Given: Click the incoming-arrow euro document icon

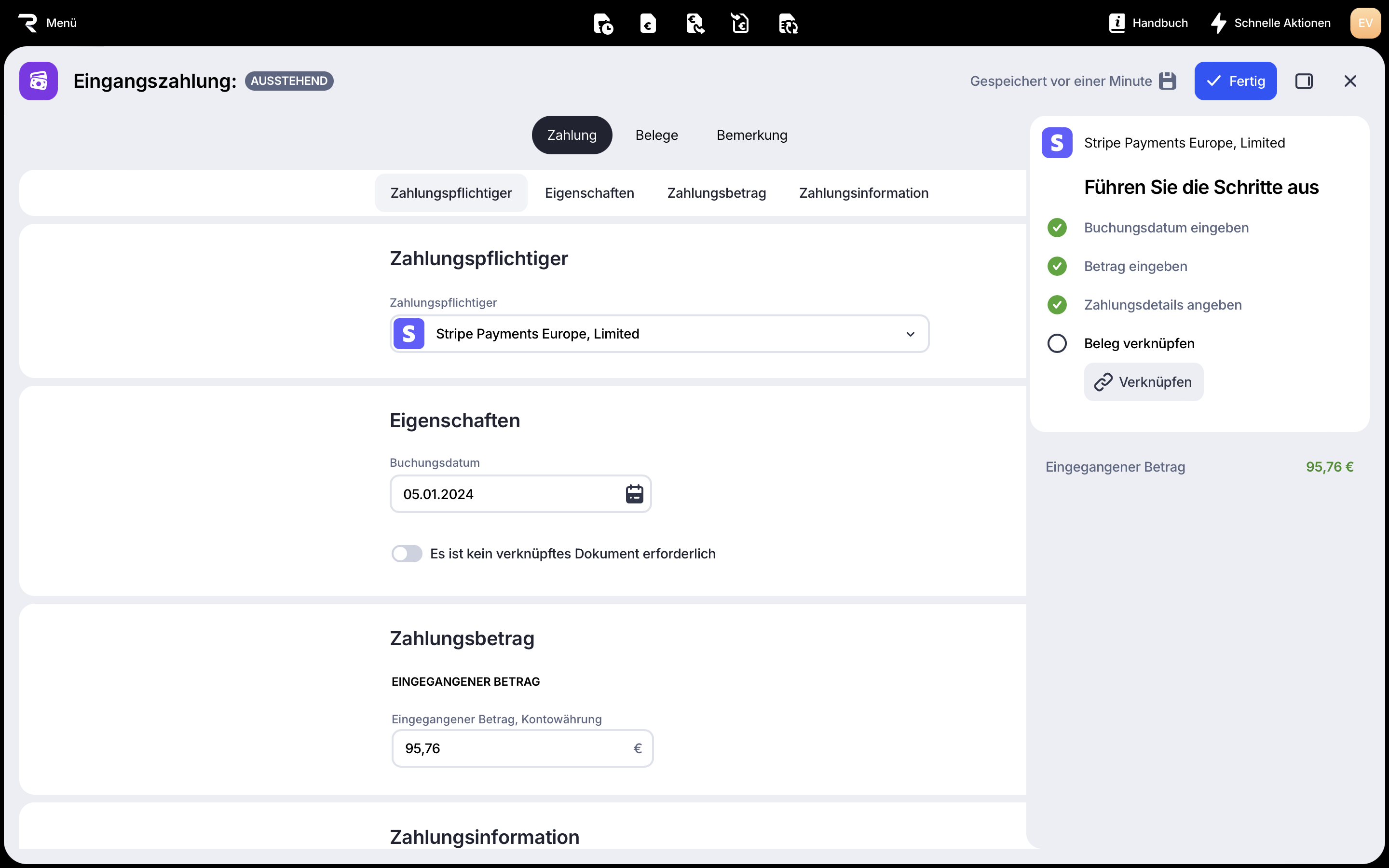Looking at the screenshot, I should pyautogui.click(x=740, y=24).
